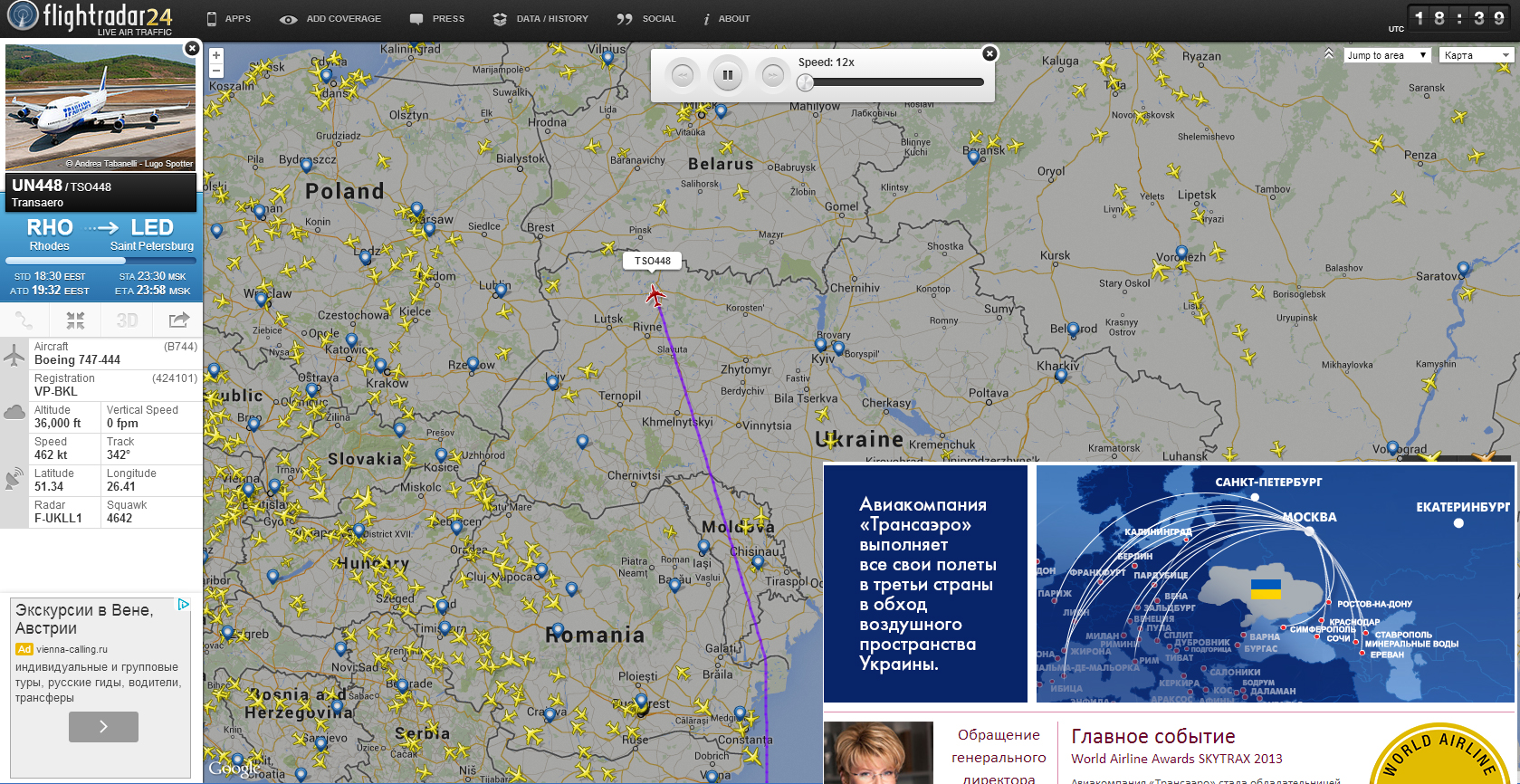Pause the flight playback
Screen dimensions: 1520x784
[728, 75]
